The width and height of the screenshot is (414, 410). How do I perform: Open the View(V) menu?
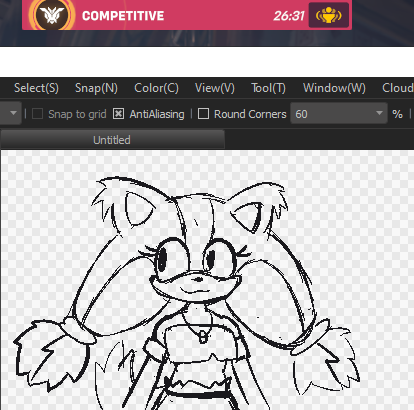click(x=215, y=88)
